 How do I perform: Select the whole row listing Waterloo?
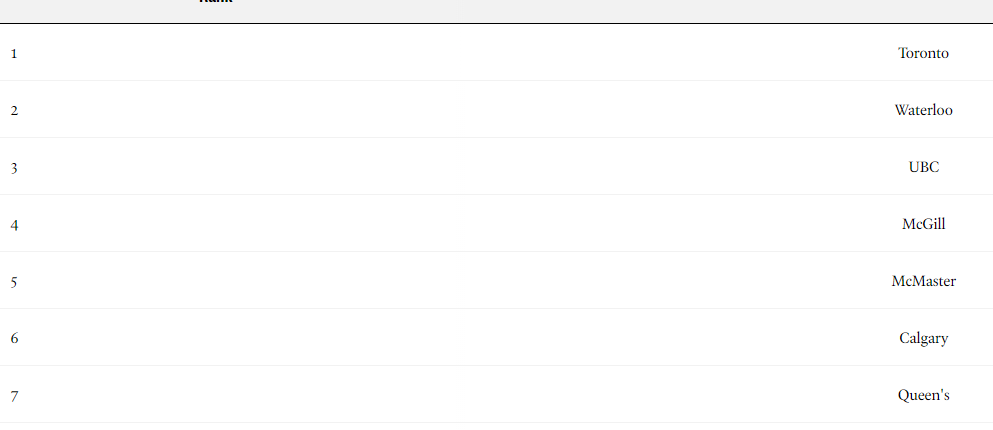pos(496,110)
